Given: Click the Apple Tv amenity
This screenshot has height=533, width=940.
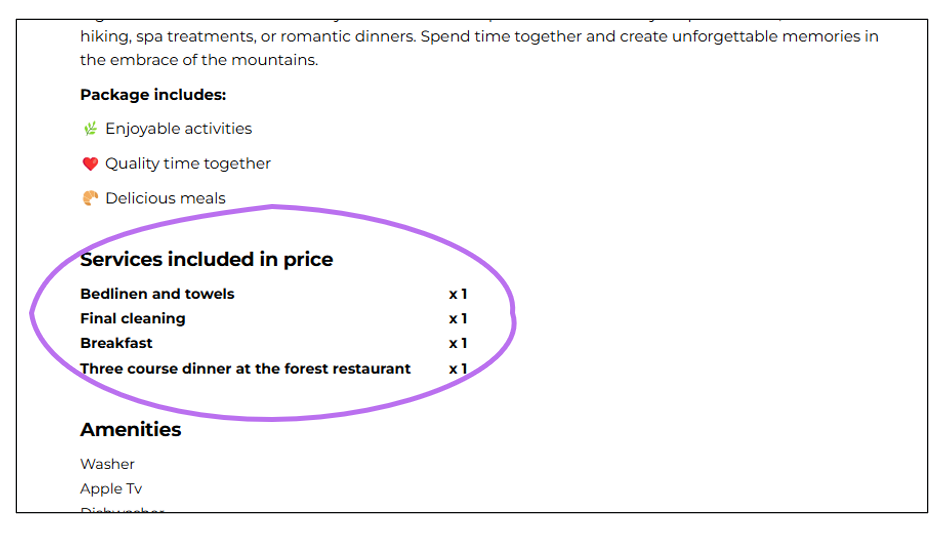Looking at the screenshot, I should pyautogui.click(x=111, y=489).
